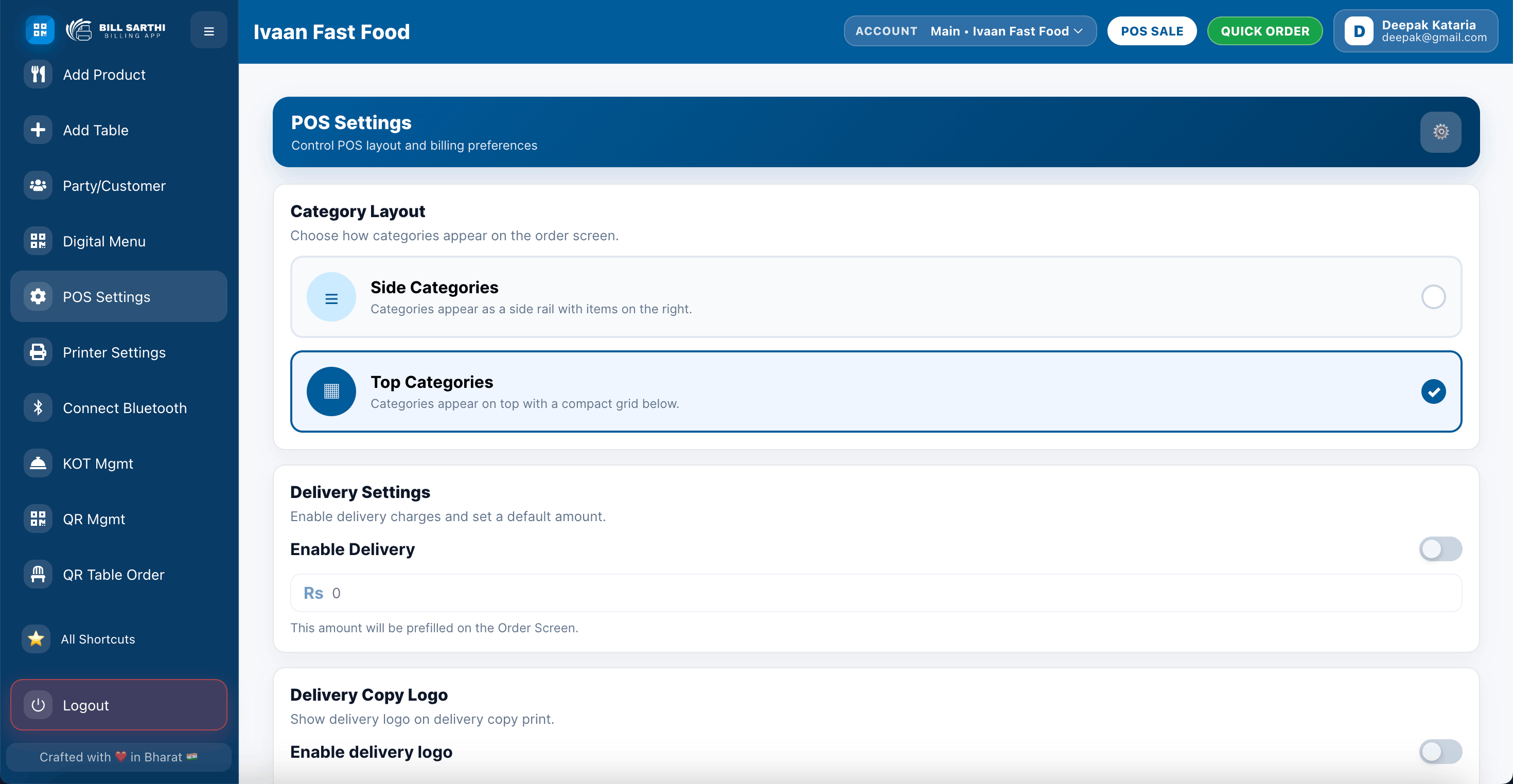Click the gear icon in POS Settings header
Image resolution: width=1513 pixels, height=784 pixels.
(1440, 132)
